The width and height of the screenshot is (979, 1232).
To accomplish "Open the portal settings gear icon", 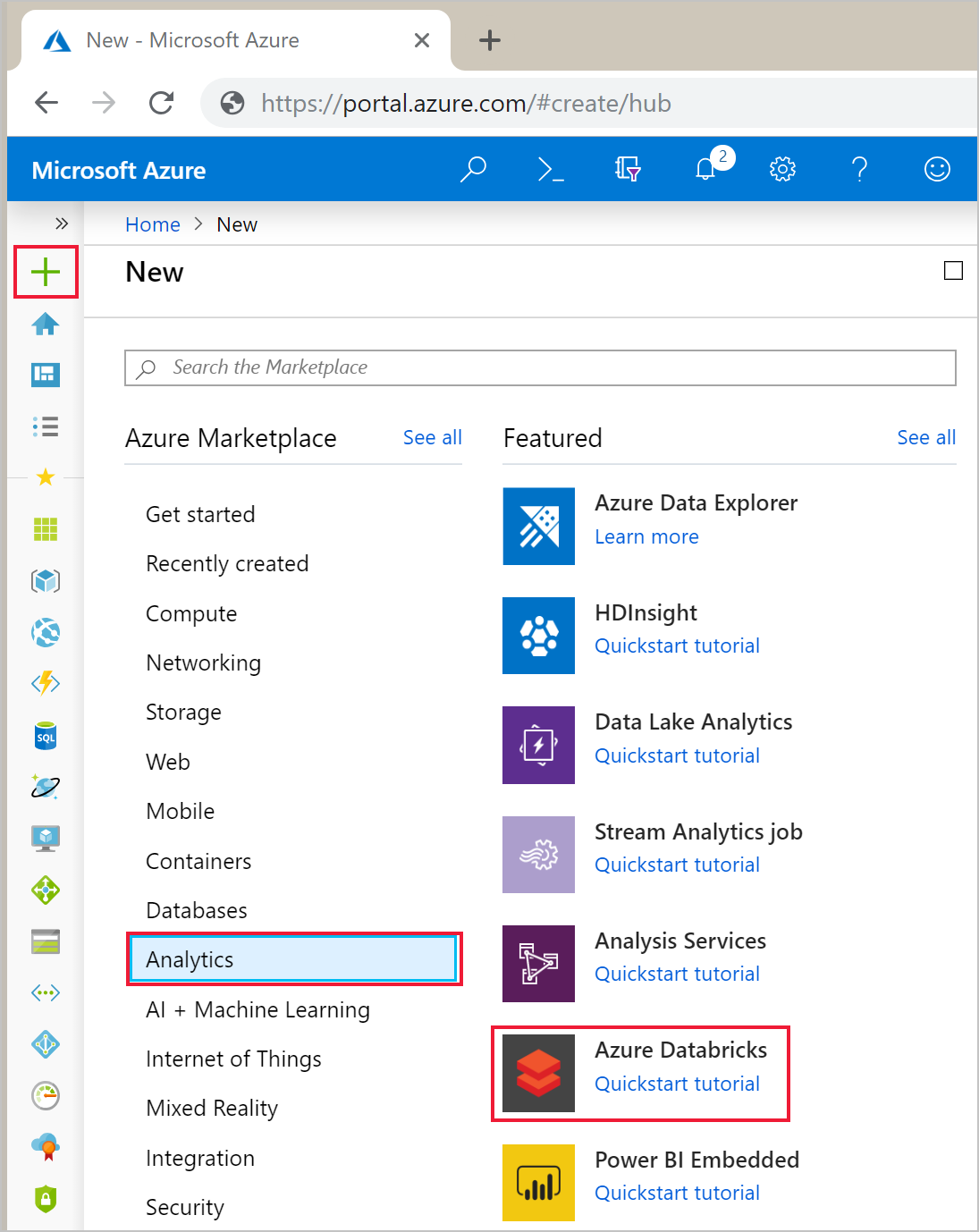I will pyautogui.click(x=782, y=169).
